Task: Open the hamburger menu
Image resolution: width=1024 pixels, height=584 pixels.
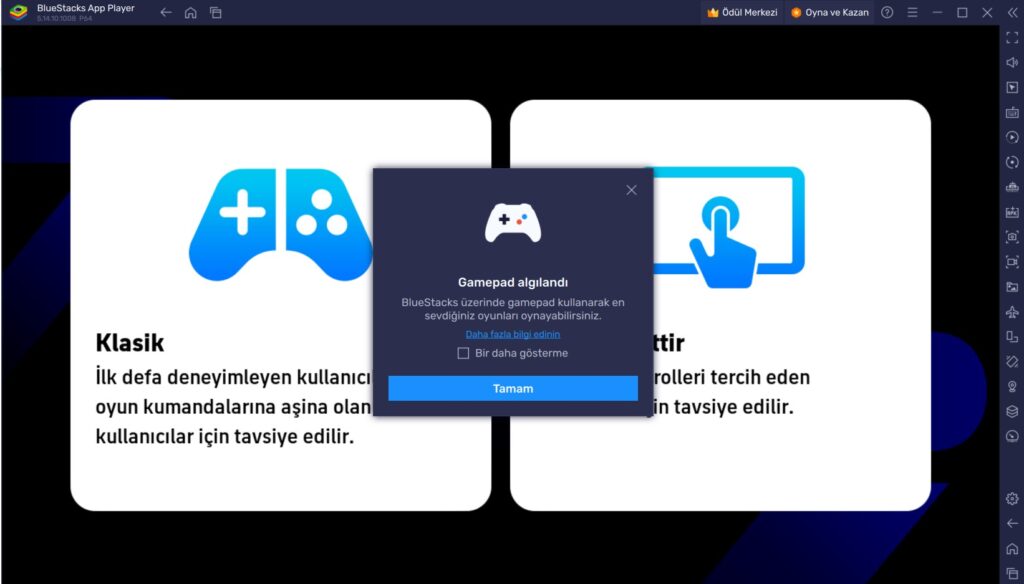Action: (x=913, y=12)
